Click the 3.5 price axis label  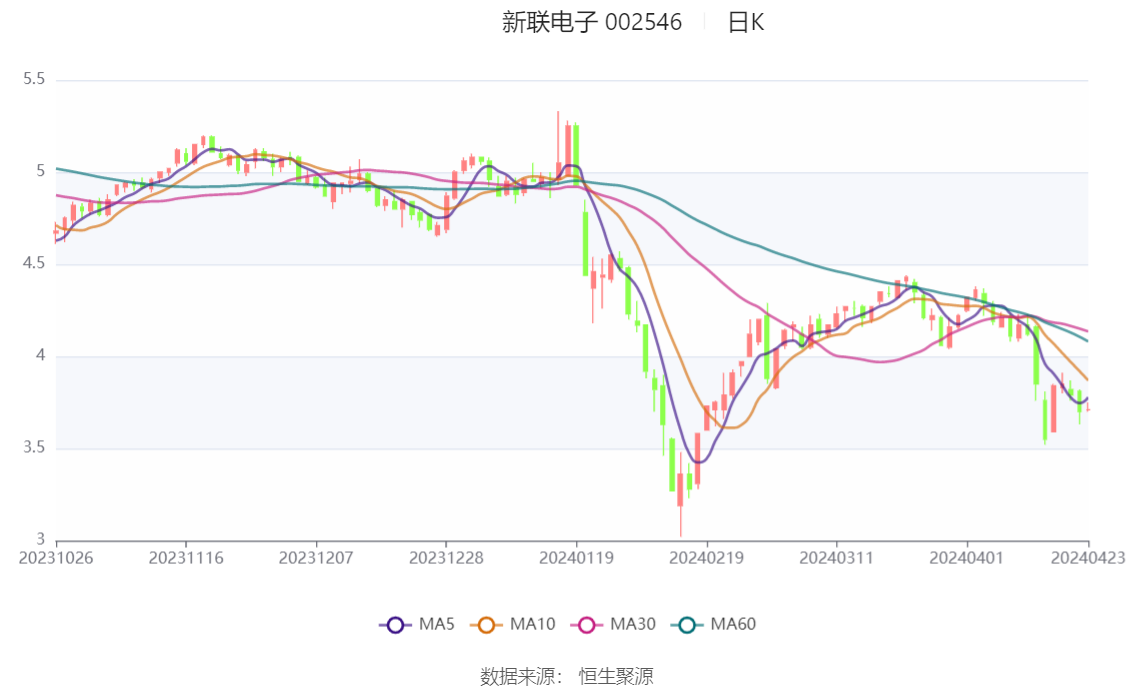[x=34, y=448]
